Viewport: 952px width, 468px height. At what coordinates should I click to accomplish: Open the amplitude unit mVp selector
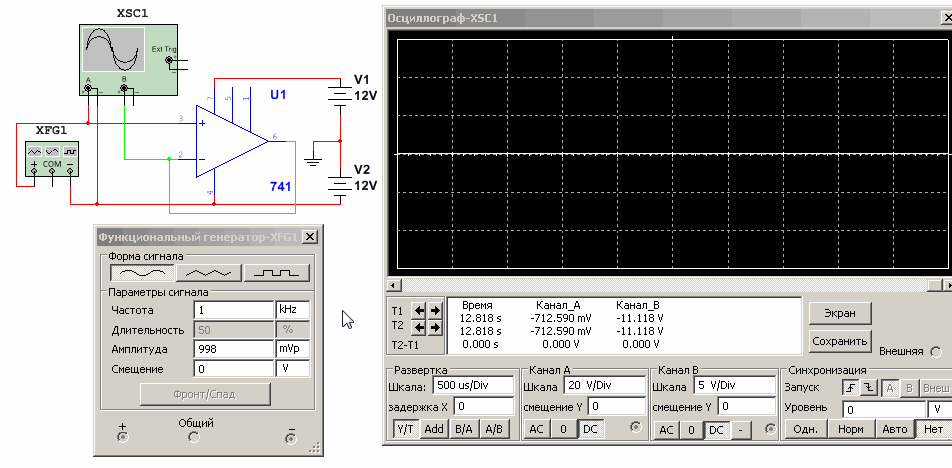click(x=292, y=349)
